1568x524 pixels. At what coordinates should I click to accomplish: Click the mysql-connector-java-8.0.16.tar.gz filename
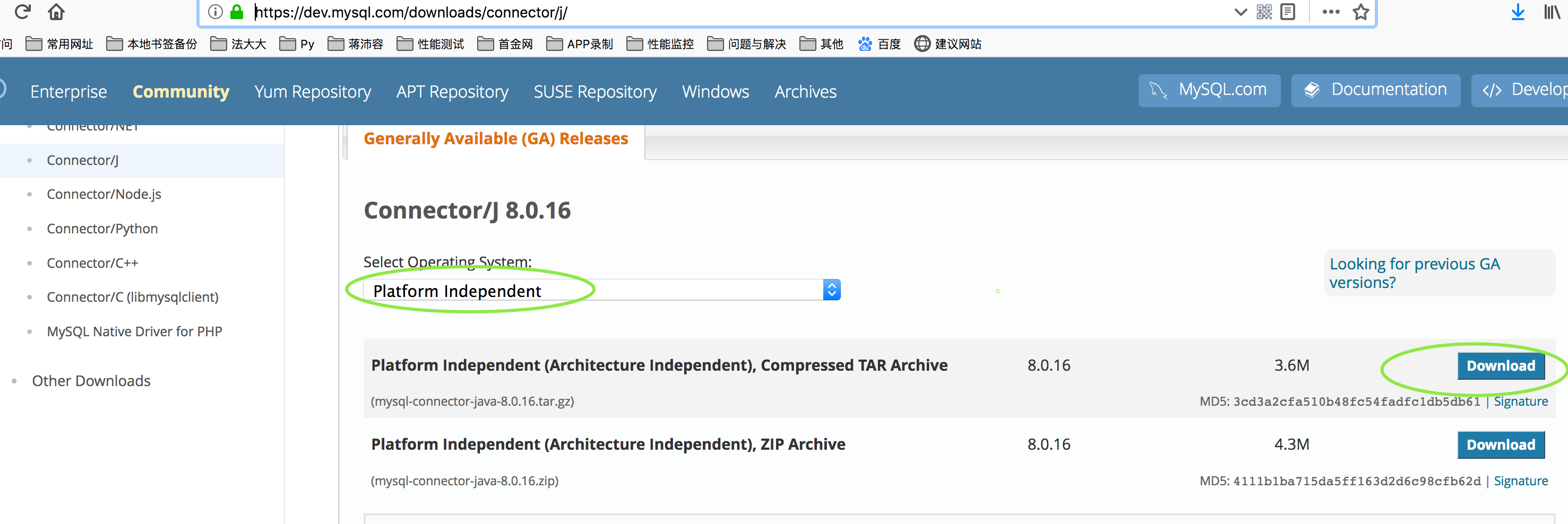[472, 401]
